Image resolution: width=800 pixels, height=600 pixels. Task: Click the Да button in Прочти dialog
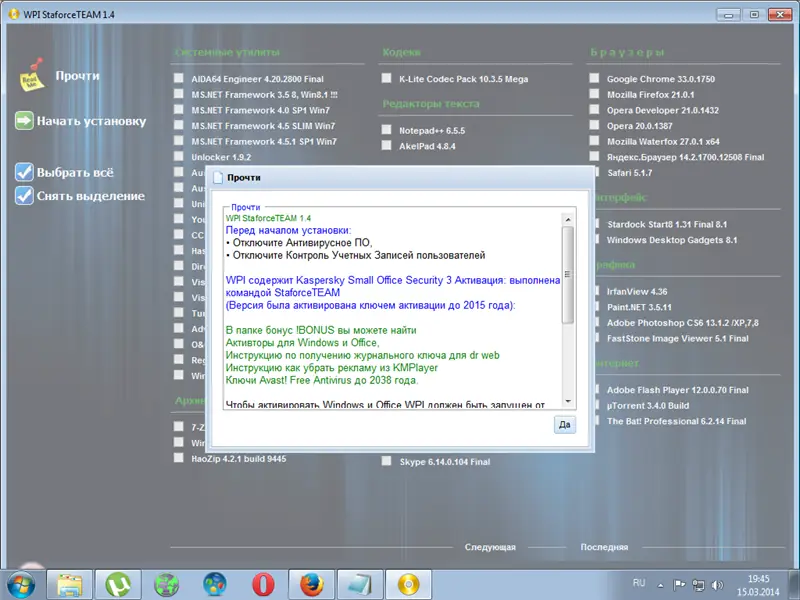click(565, 424)
